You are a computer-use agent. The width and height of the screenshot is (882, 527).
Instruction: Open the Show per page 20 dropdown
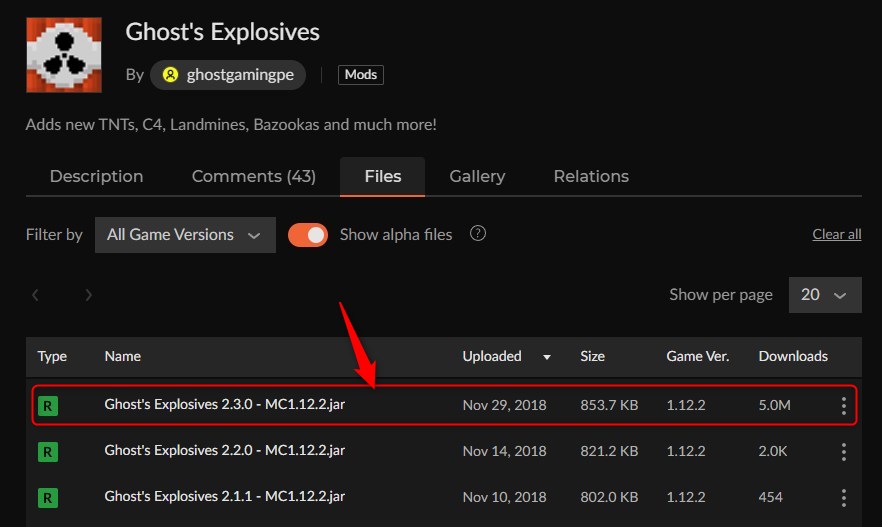(x=825, y=295)
